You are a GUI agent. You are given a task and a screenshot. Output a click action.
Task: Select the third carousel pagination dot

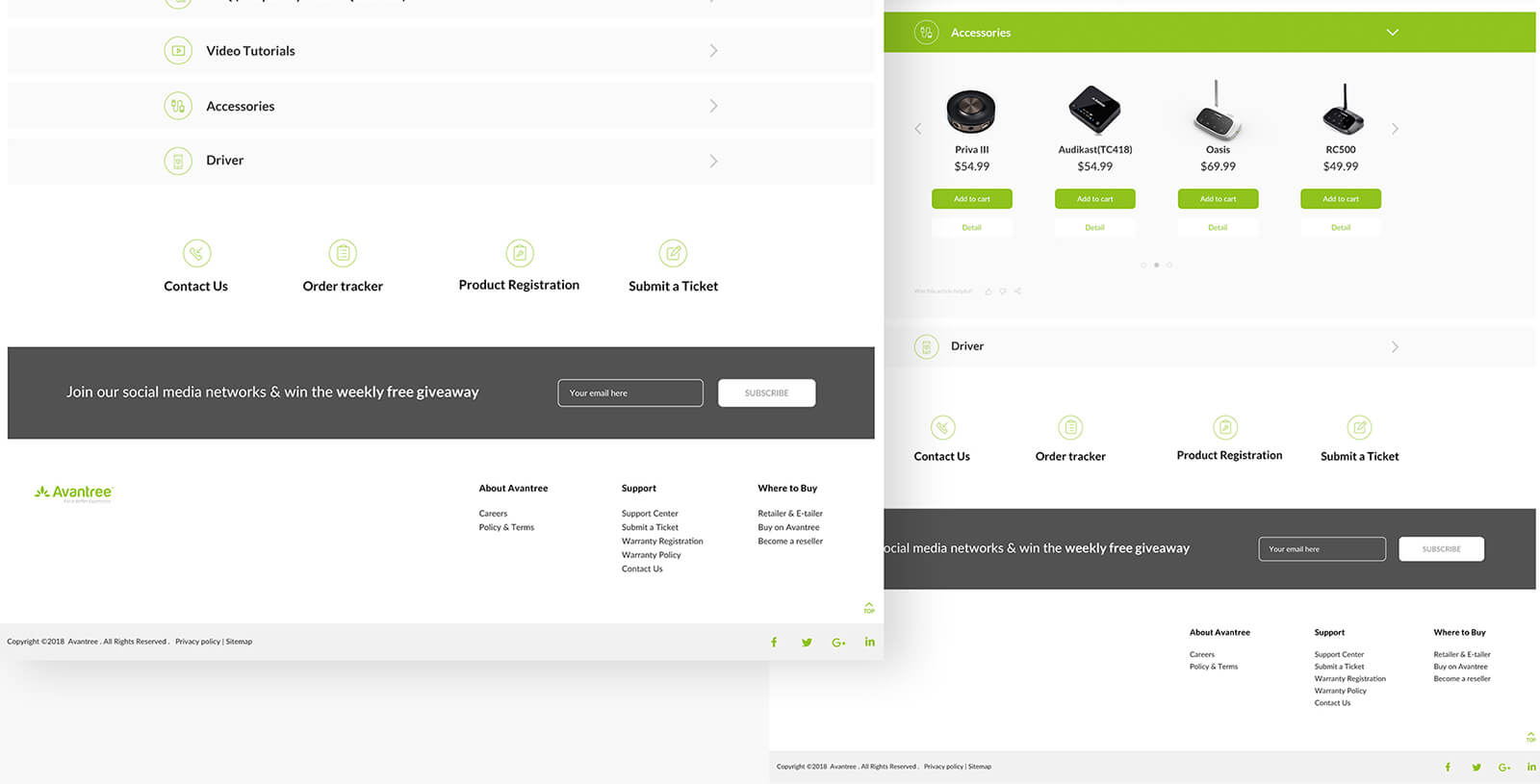click(1169, 265)
